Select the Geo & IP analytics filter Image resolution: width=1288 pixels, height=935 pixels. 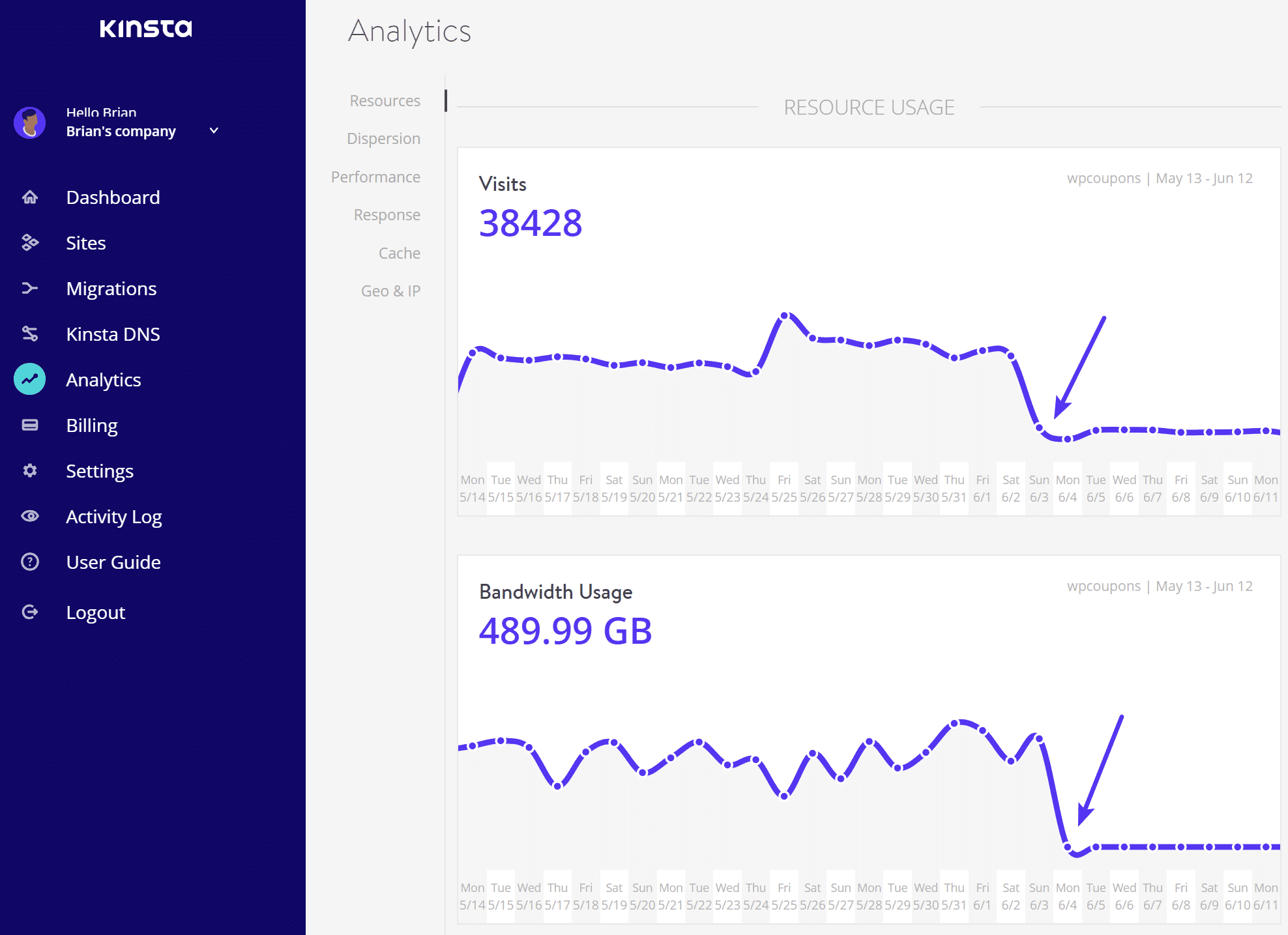391,290
